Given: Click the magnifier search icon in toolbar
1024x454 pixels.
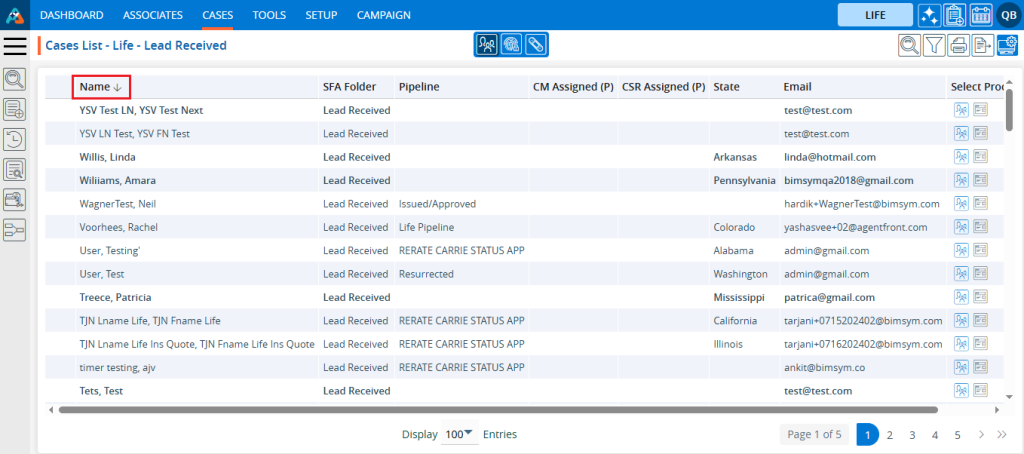Looking at the screenshot, I should coord(910,45).
